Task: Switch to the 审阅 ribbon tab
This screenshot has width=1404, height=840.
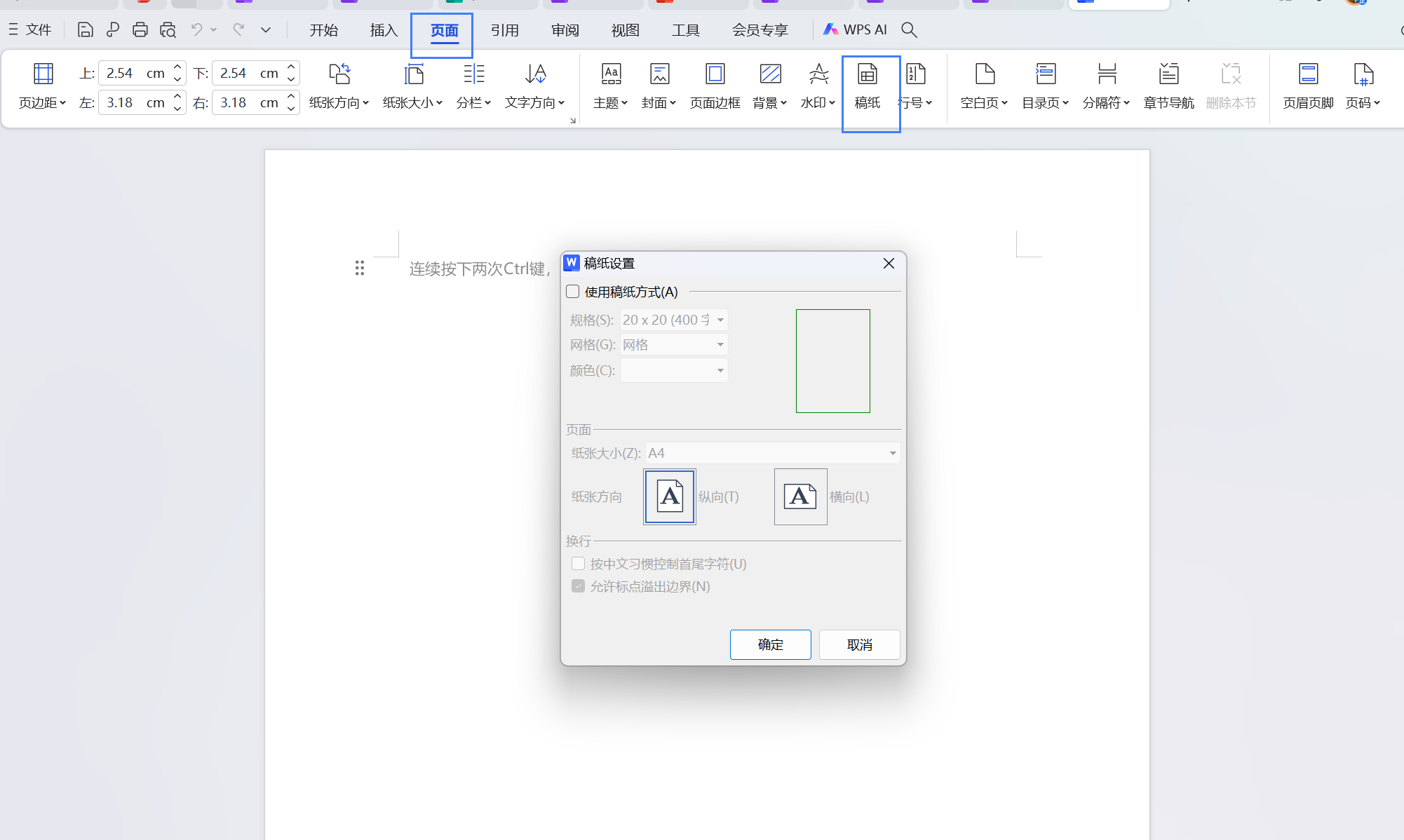Action: pyautogui.click(x=565, y=30)
